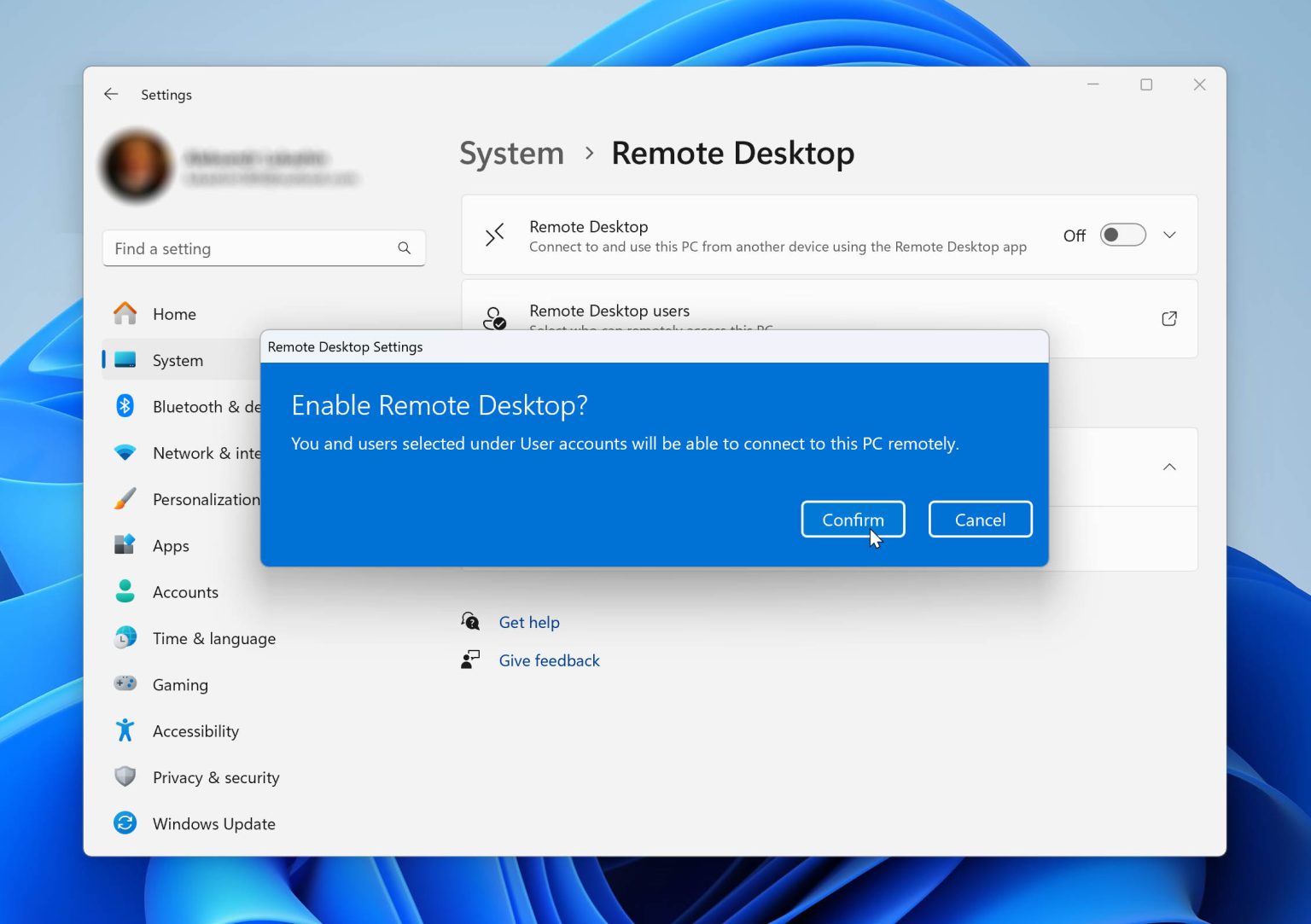Open the Give feedback link
The image size is (1311, 924).
549,660
